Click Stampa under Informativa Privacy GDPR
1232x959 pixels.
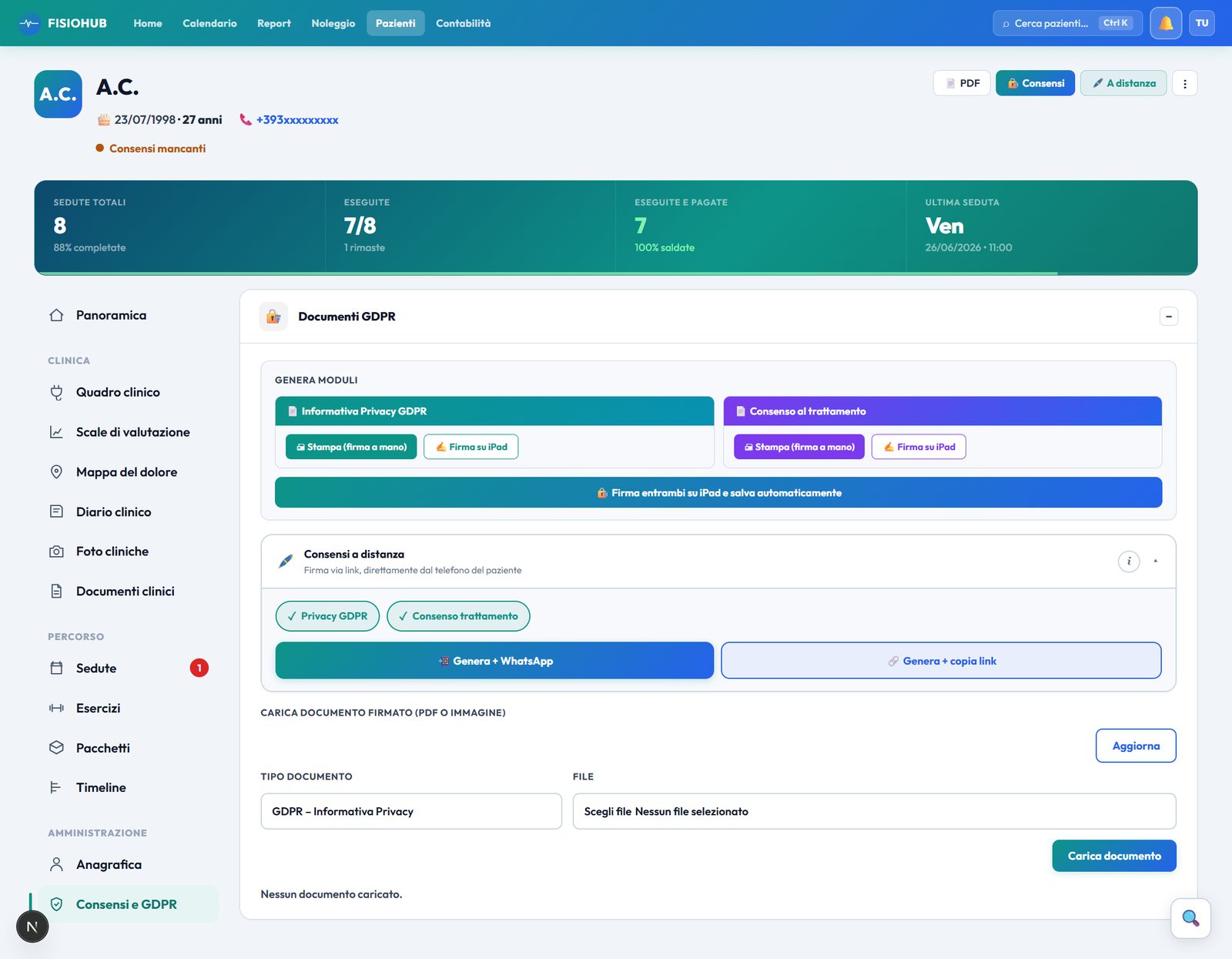(351, 447)
